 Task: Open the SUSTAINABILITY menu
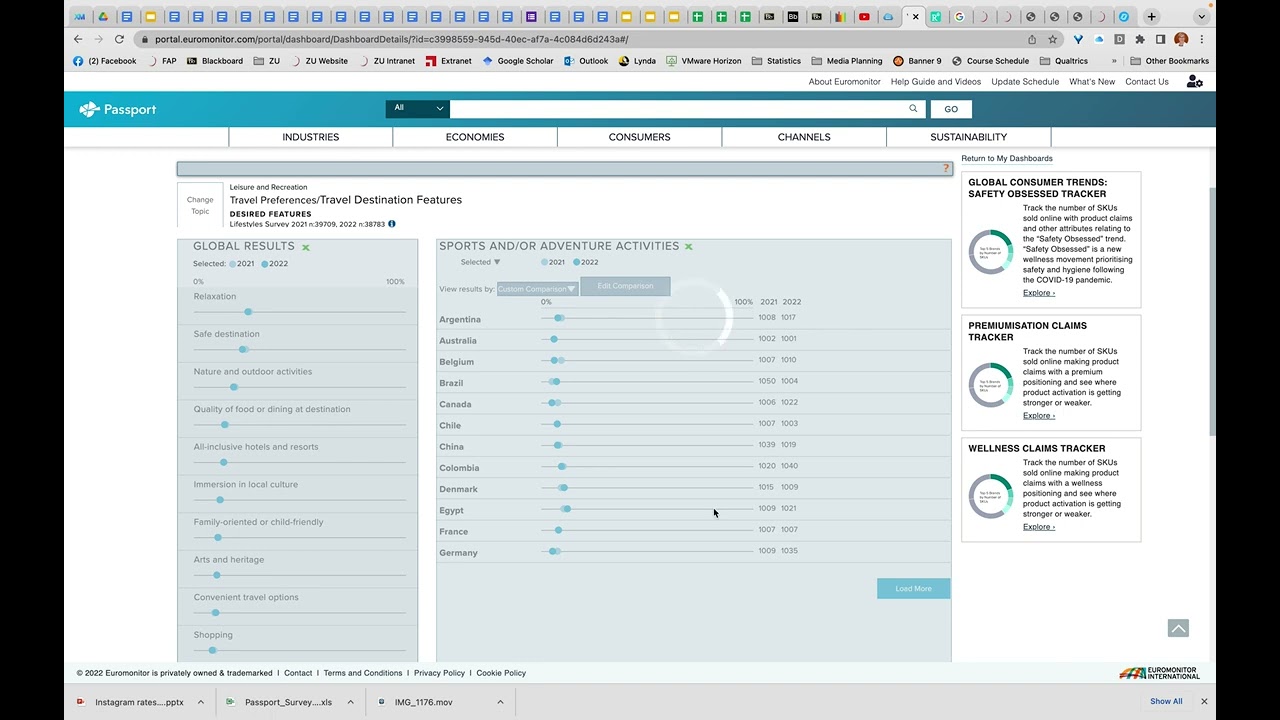point(969,137)
